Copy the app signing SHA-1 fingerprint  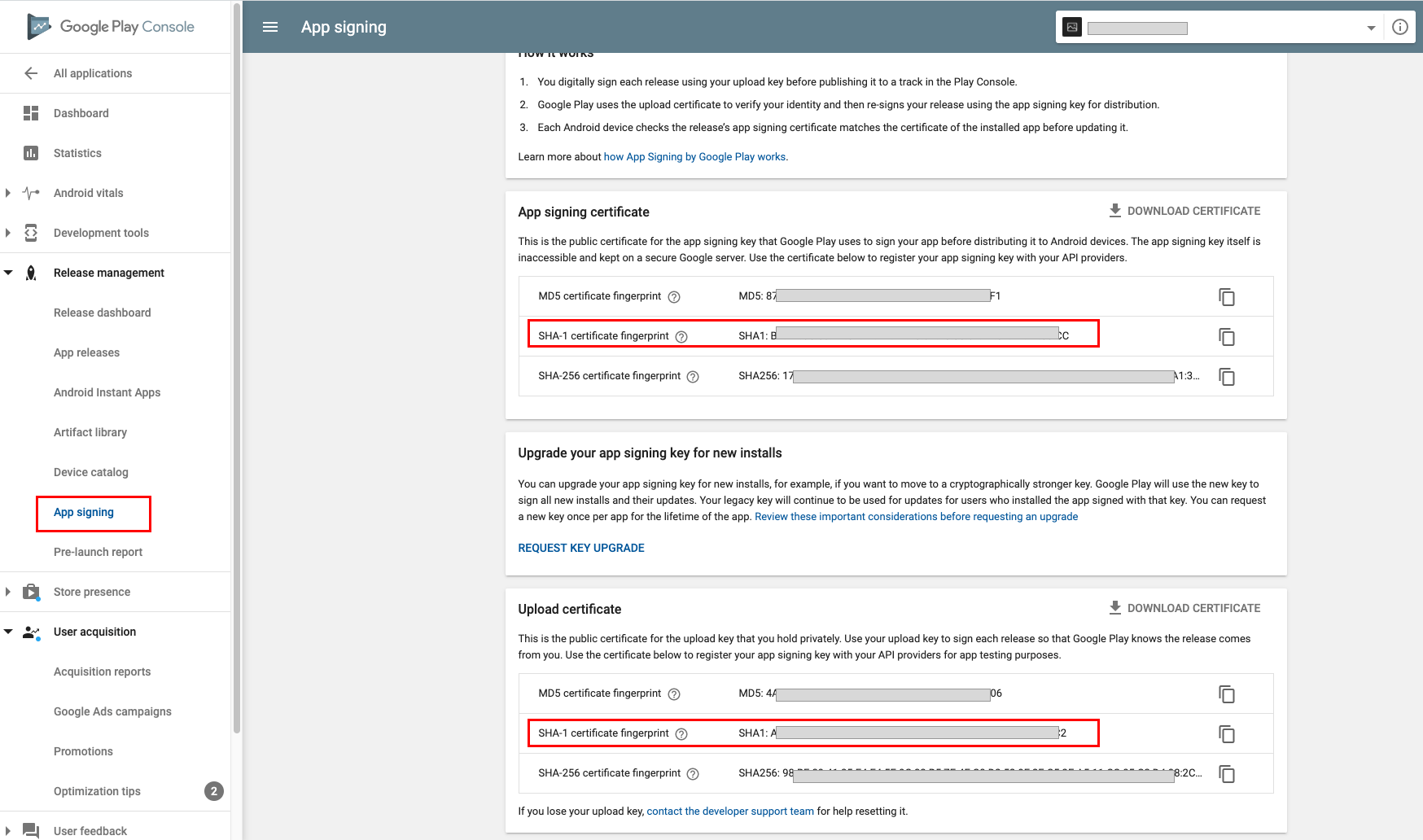pos(1227,337)
